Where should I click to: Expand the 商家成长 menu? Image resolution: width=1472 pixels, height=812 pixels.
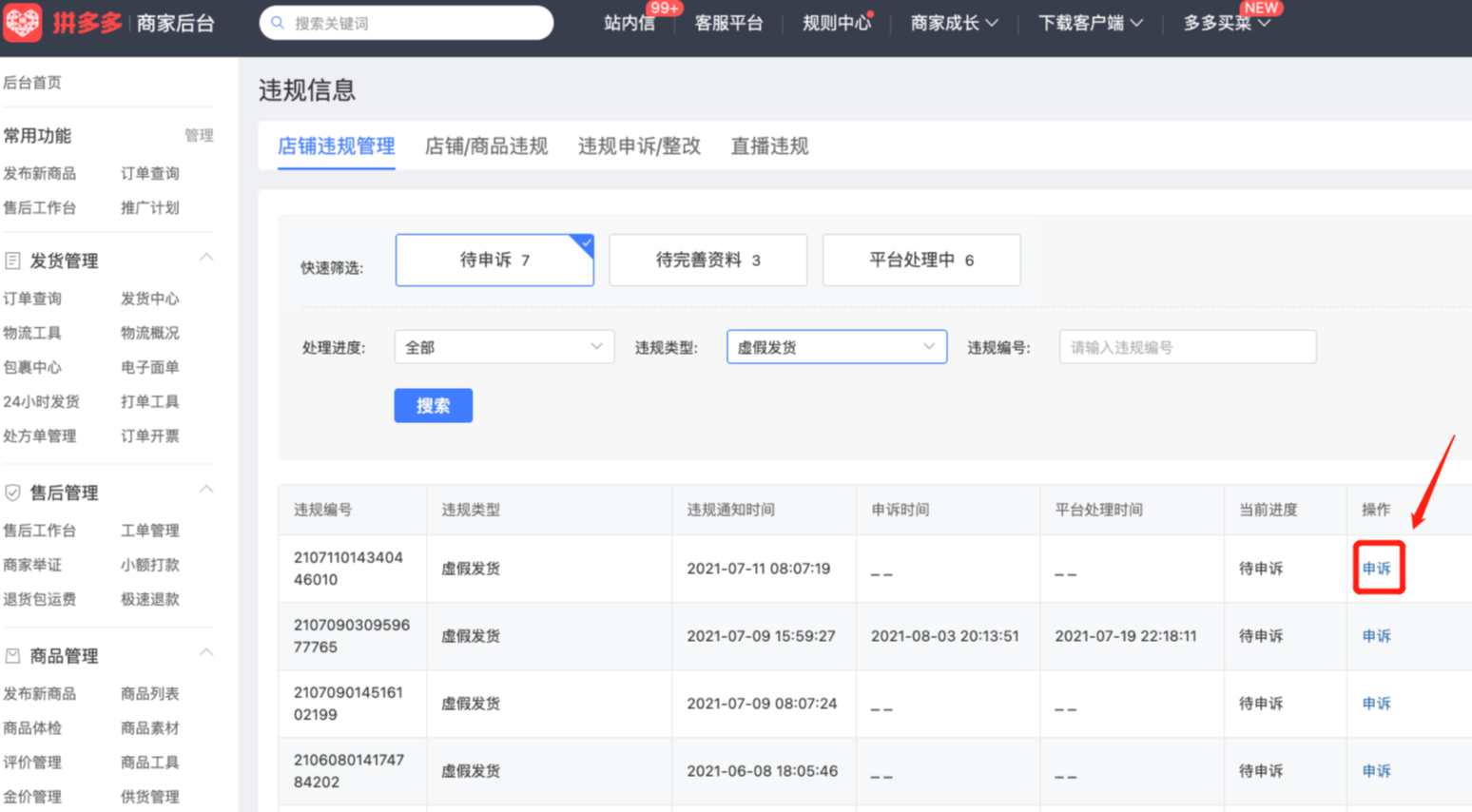[953, 24]
